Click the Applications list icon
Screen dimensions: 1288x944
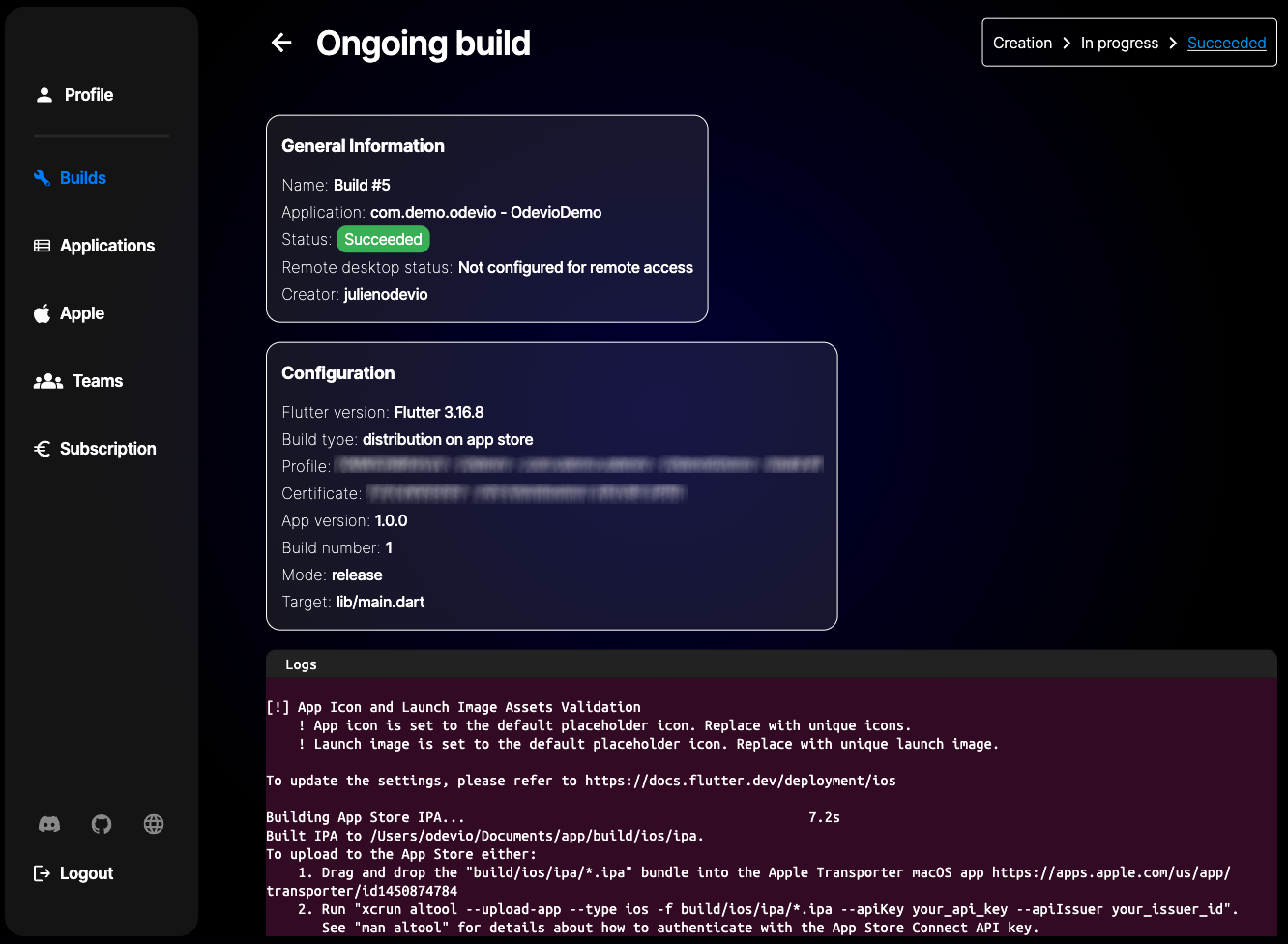[43, 246]
